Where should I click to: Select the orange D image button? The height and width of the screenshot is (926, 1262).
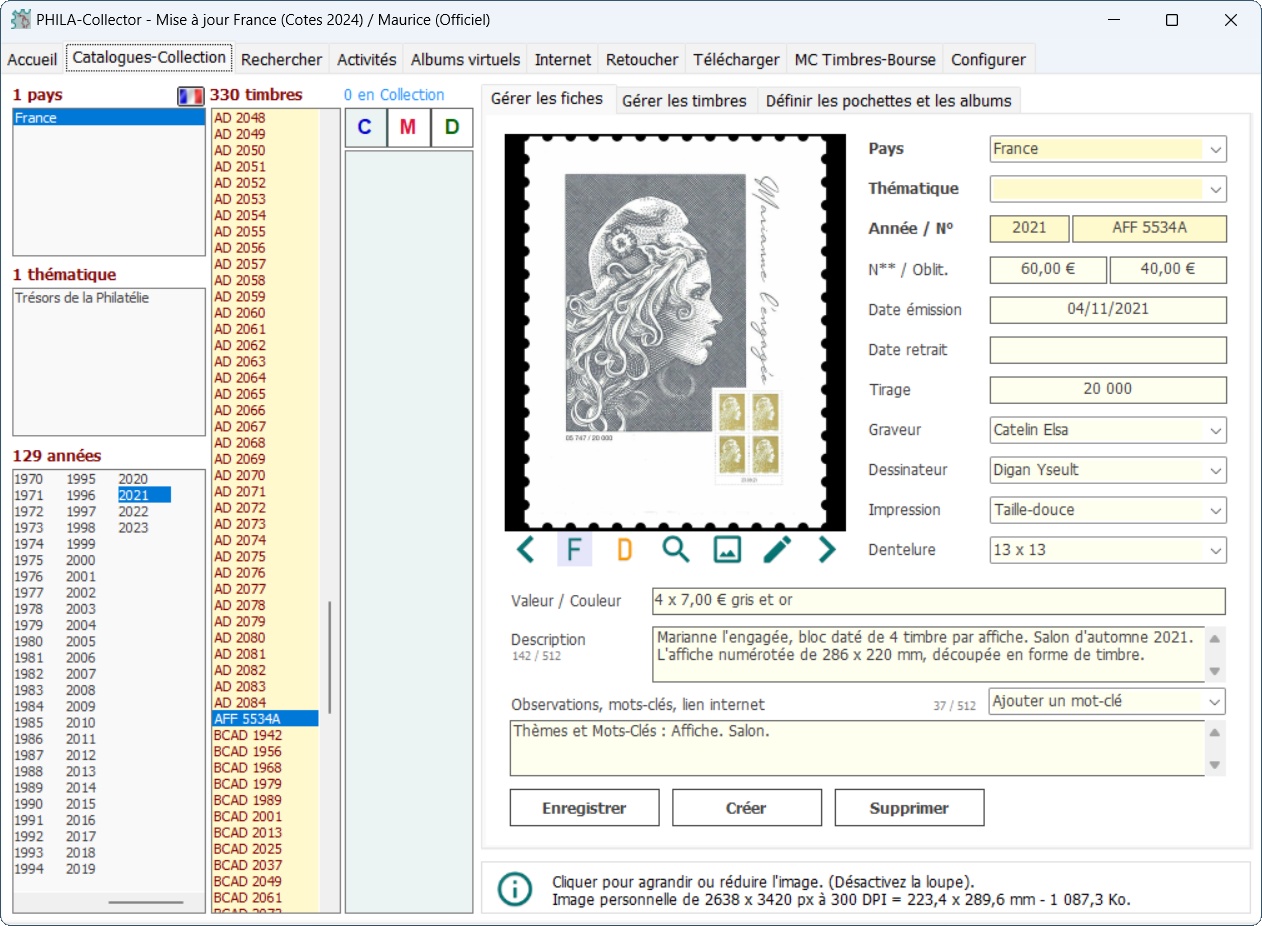(625, 549)
